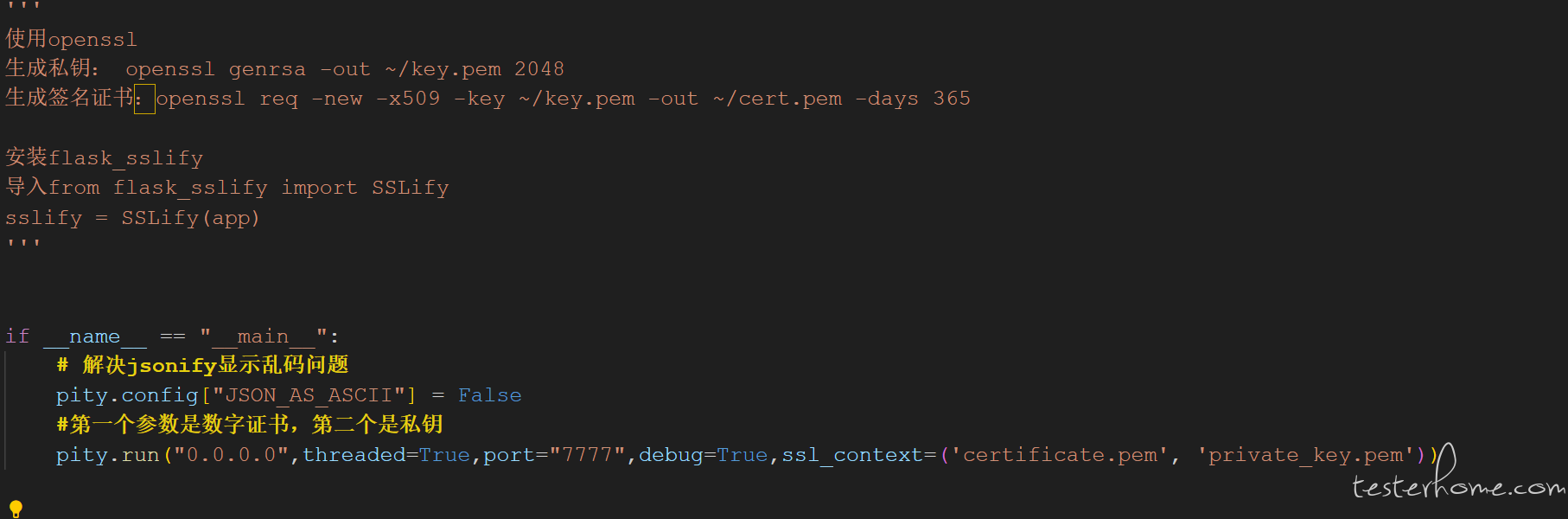The image size is (1568, 519).
Task: Click the sslify = SSLify(app) line
Action: [x=132, y=218]
